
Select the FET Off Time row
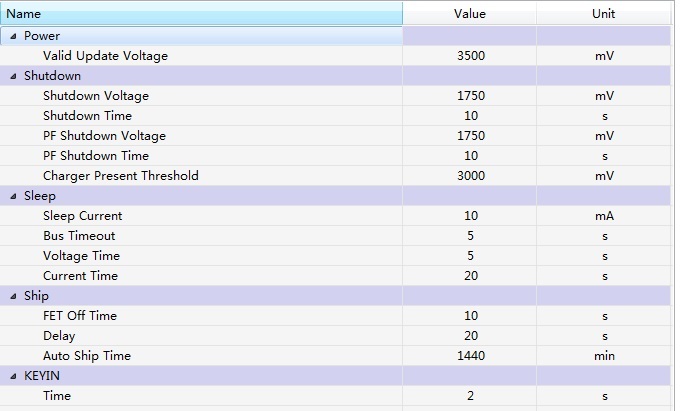point(80,316)
